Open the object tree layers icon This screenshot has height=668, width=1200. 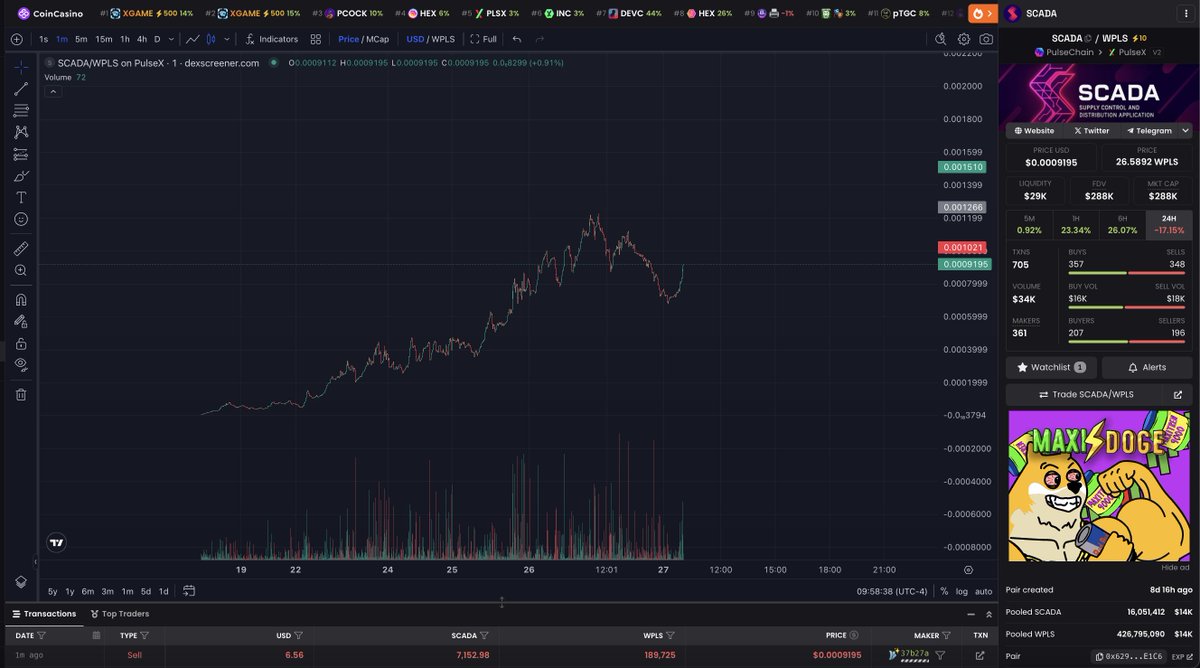pos(21,581)
